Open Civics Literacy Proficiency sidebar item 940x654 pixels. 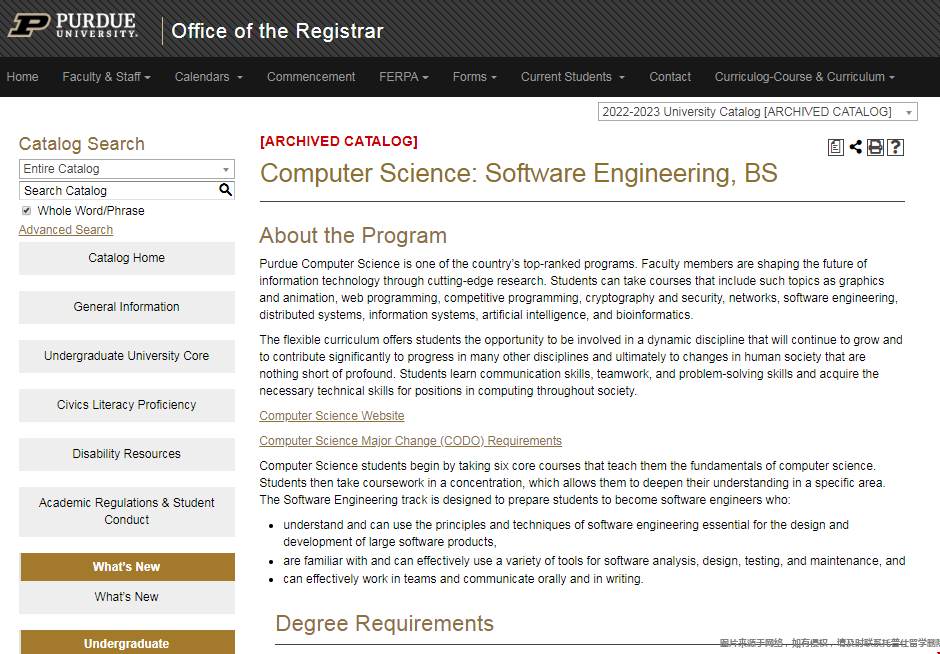(x=126, y=406)
